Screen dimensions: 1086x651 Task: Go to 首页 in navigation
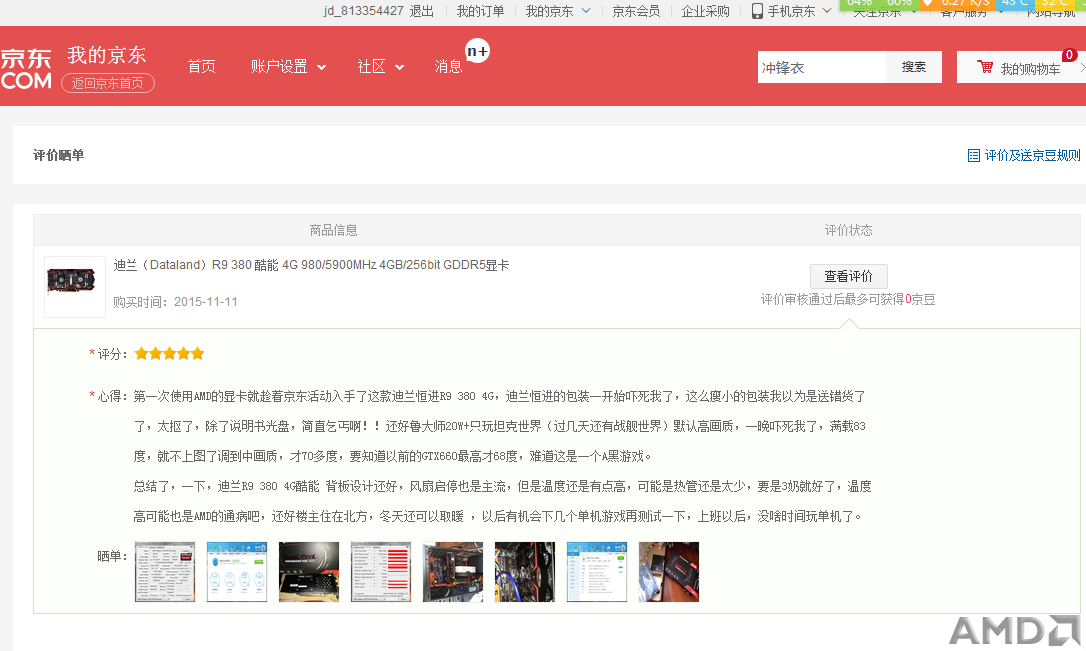pos(202,66)
